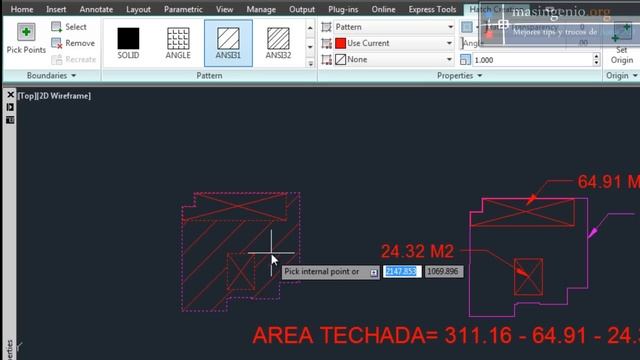The height and width of the screenshot is (360, 640).
Task: Expand the Origin panel
Action: [x=621, y=76]
